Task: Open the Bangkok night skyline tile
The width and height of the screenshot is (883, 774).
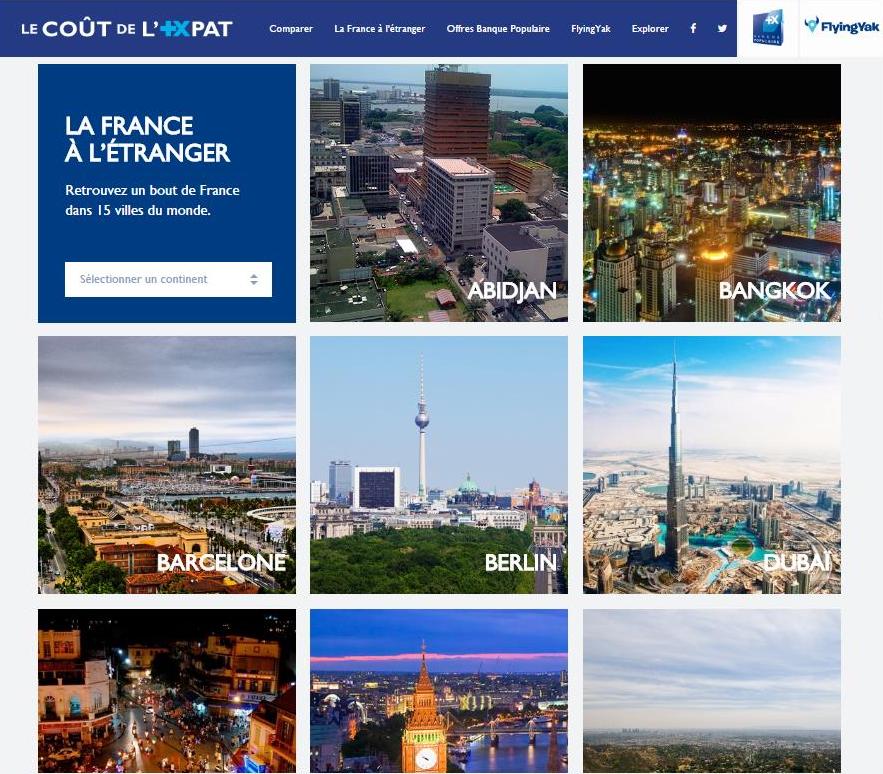Action: click(712, 193)
